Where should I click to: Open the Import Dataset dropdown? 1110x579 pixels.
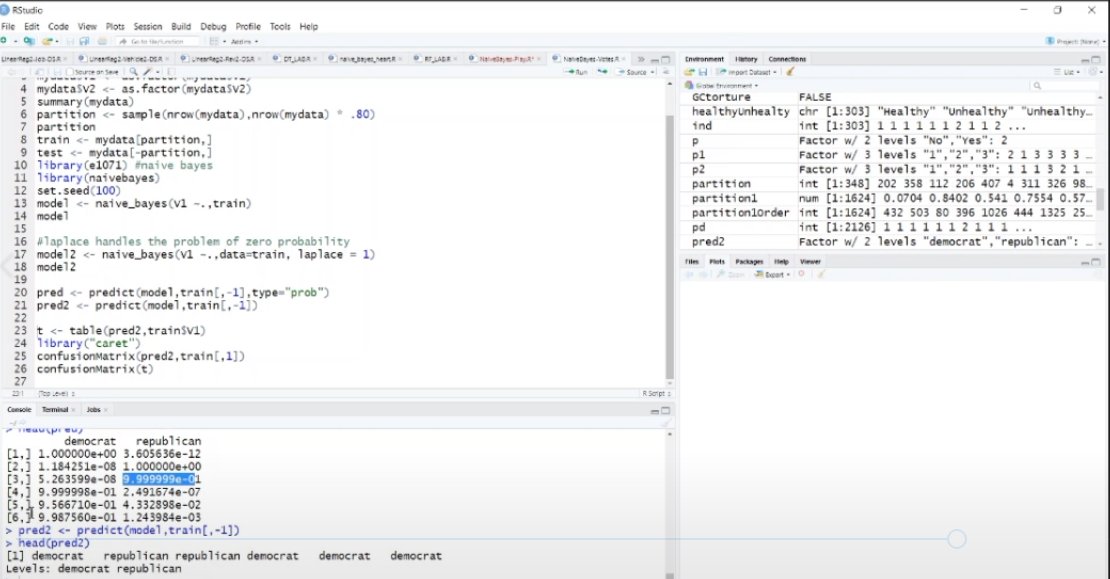click(x=745, y=72)
